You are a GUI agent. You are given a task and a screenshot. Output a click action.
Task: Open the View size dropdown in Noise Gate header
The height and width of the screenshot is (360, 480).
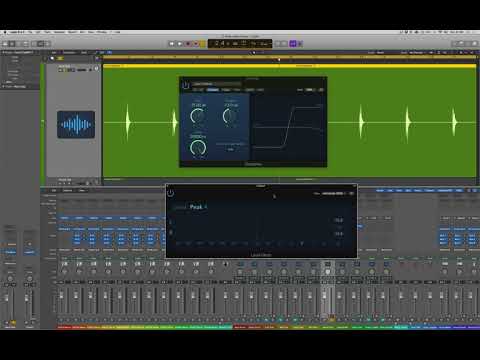pyautogui.click(x=310, y=90)
